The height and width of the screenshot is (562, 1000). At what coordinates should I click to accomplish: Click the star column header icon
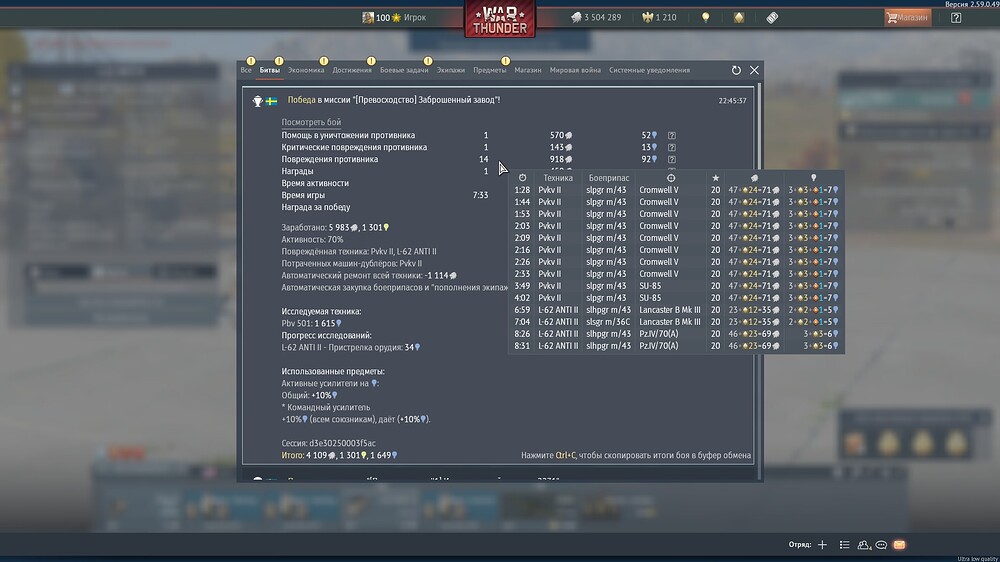716,178
